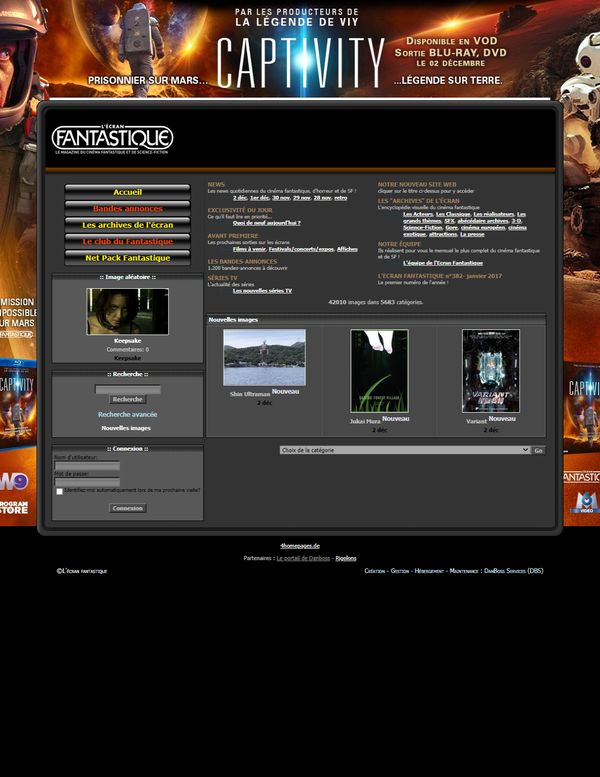600x777 pixels.
Task: Focus the search text field
Action: coord(127,390)
